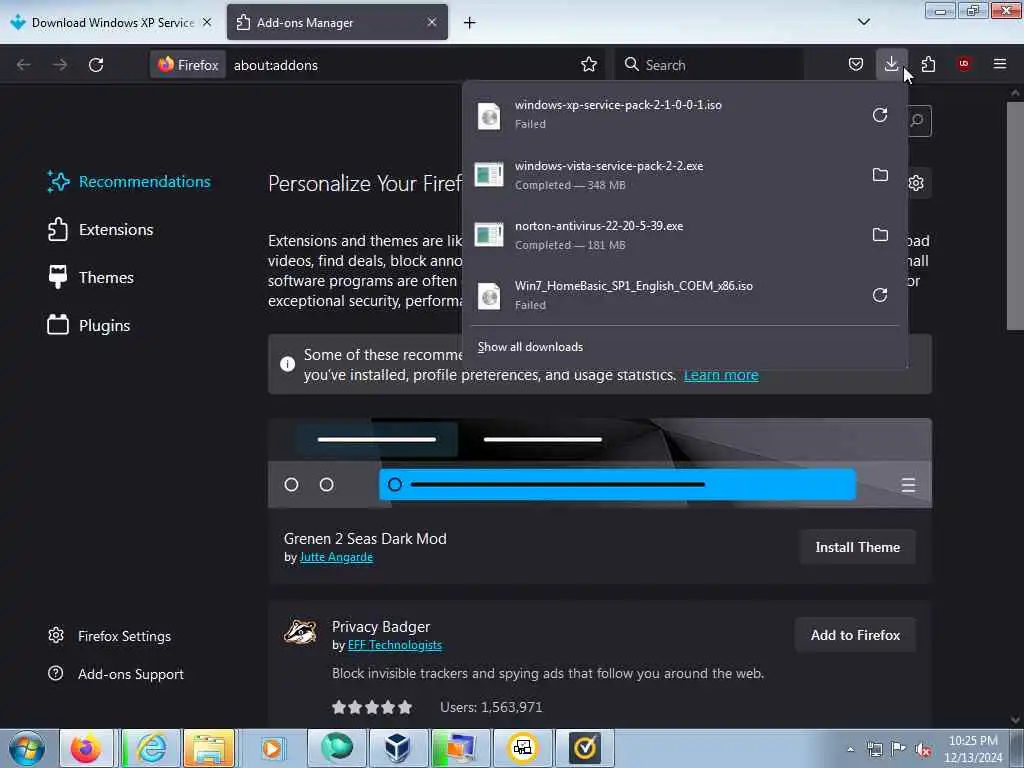Open Plugins category in sidebar
Image resolution: width=1024 pixels, height=768 pixels.
[88, 325]
